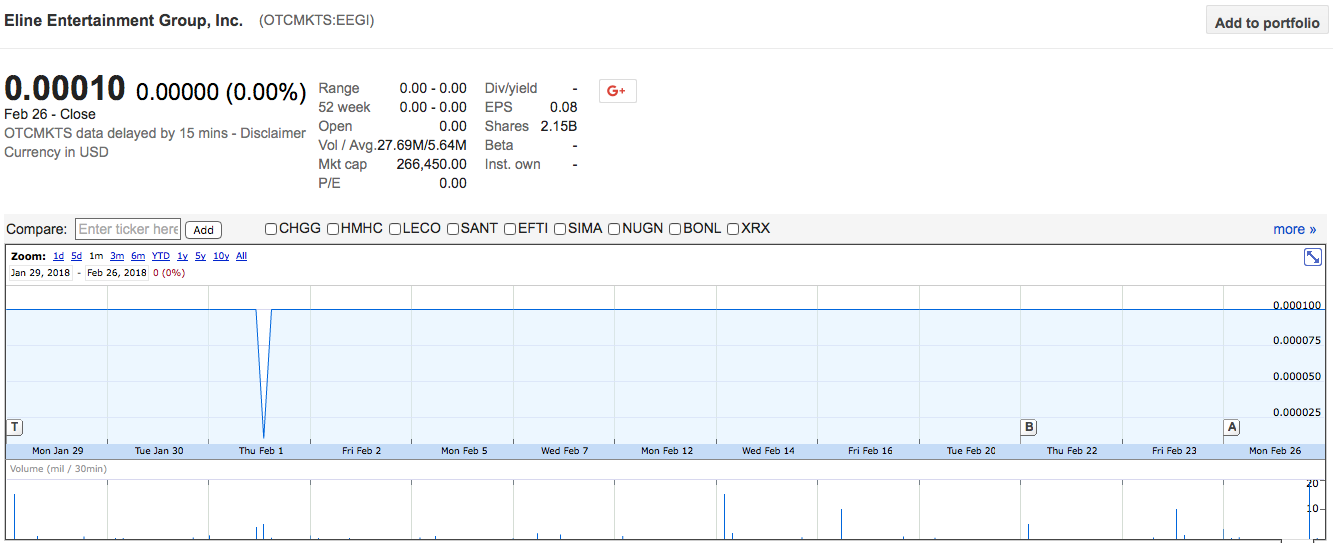Toggle the XRX comparison checkbox
This screenshot has width=1333, height=543.
(x=733, y=229)
